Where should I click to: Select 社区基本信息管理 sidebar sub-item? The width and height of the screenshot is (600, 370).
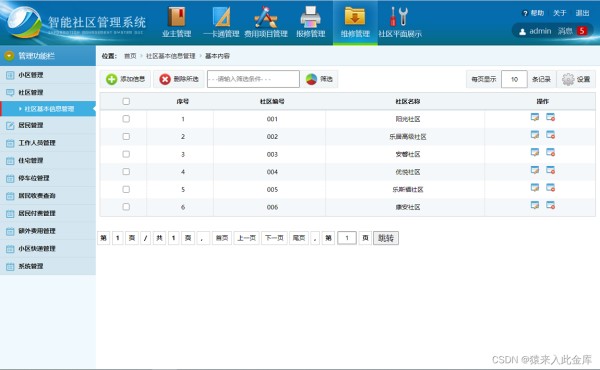[x=48, y=109]
